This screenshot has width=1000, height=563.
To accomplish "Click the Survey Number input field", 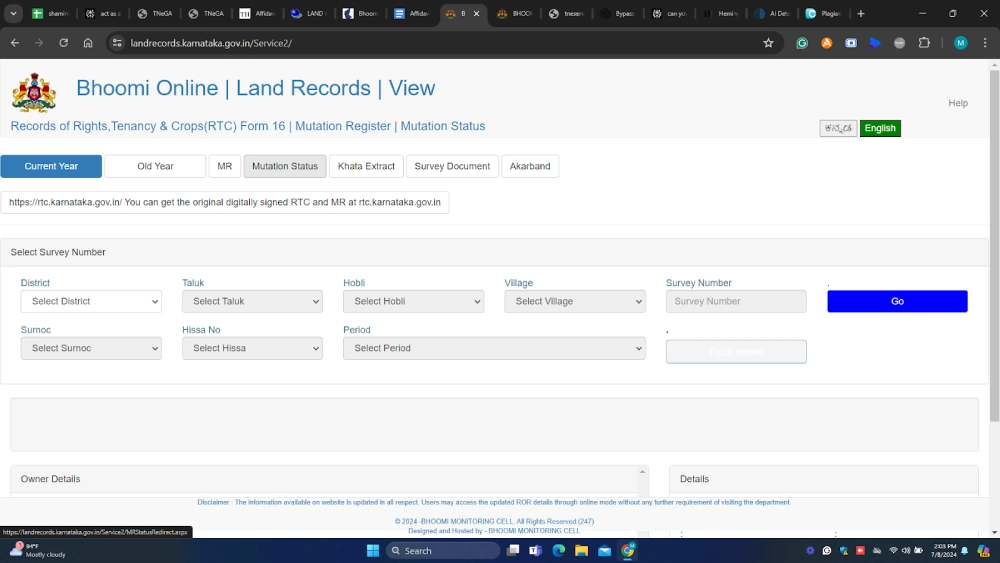I will pyautogui.click(x=736, y=301).
